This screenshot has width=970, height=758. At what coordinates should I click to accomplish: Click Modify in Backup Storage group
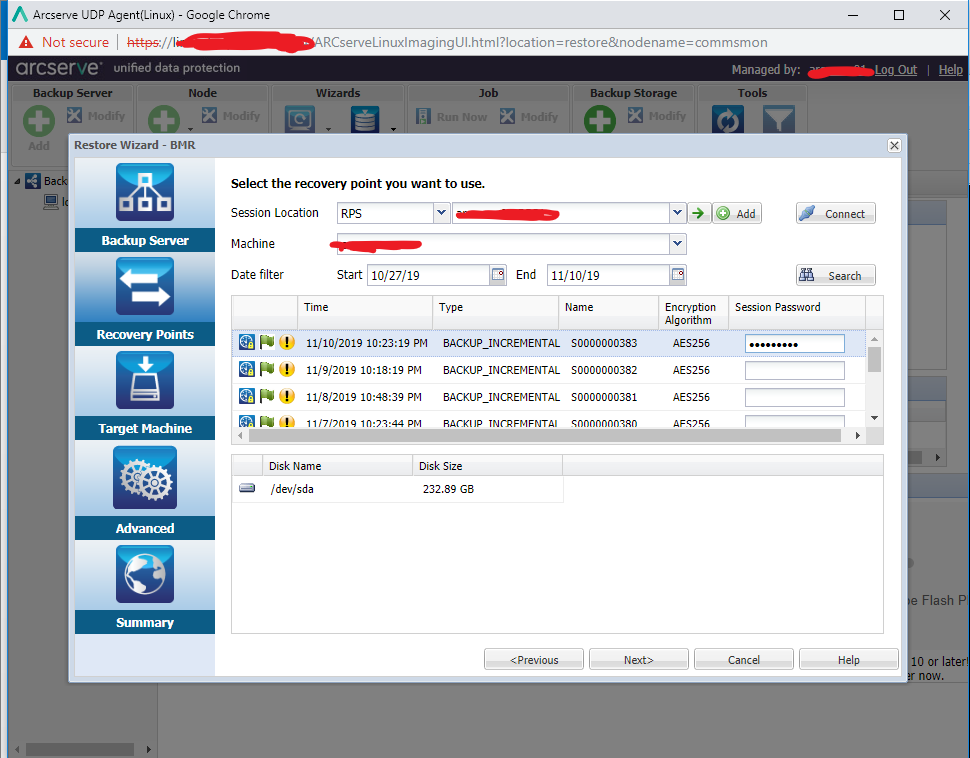(657, 116)
